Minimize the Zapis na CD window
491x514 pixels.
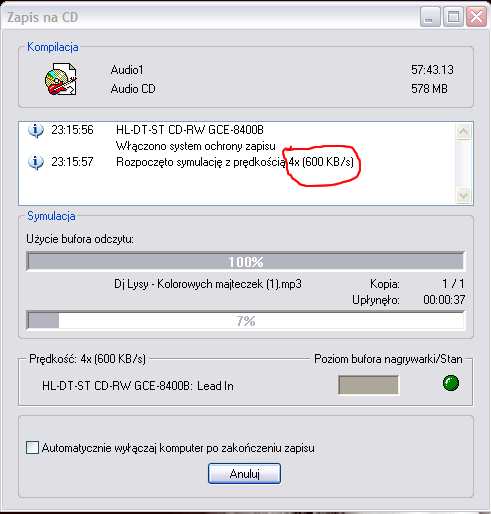click(430, 17)
